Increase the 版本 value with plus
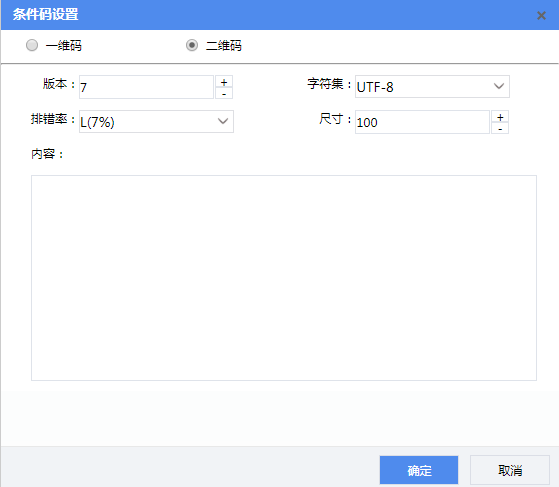Viewport: 559px width, 487px height. (x=224, y=82)
